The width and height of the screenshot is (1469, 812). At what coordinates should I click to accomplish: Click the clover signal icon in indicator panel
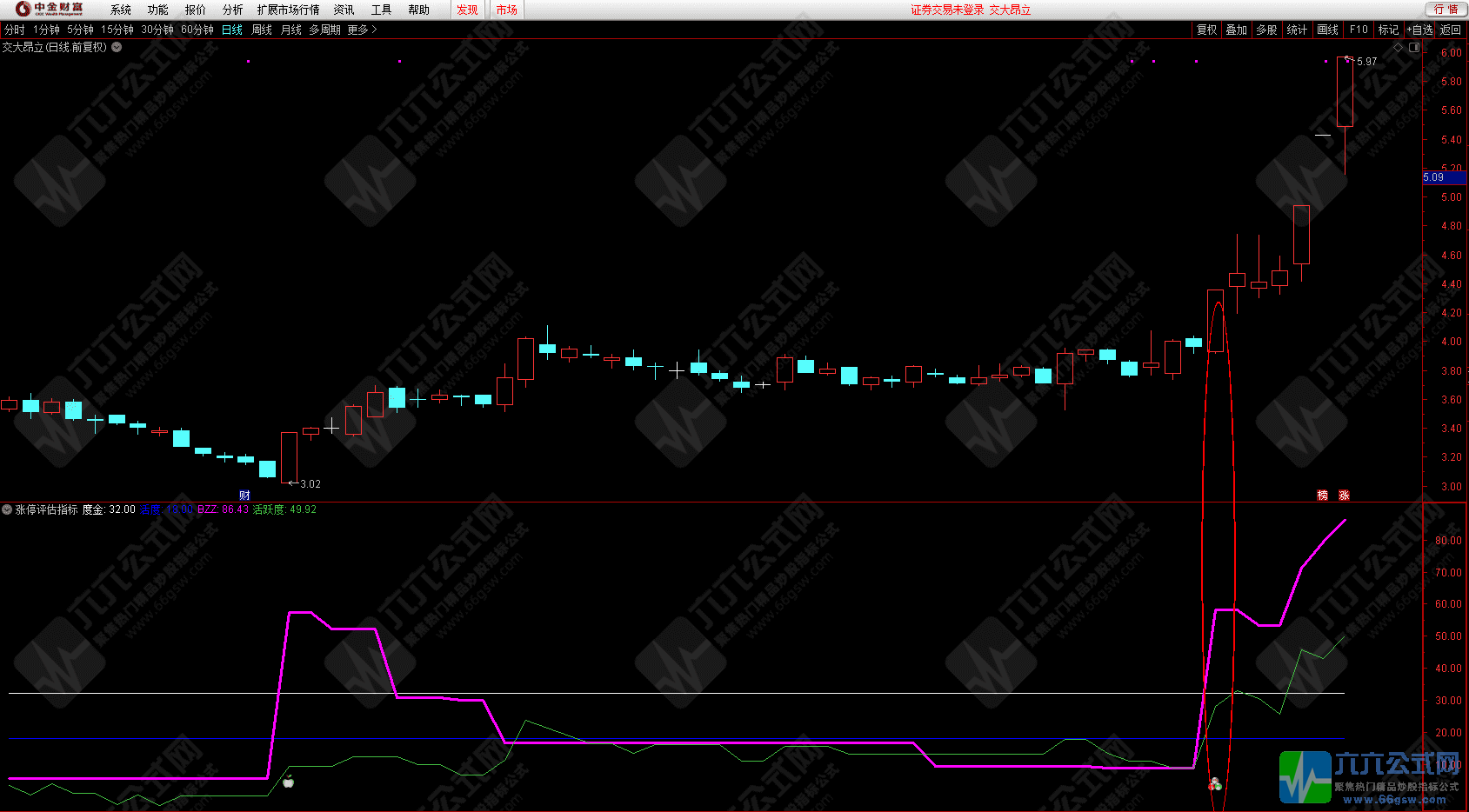click(1215, 785)
